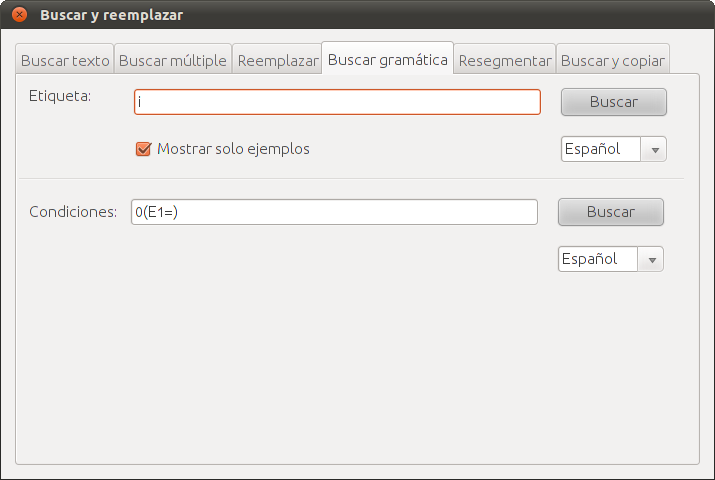715x480 pixels.
Task: Open the Buscar múltiple tab
Action: click(x=173, y=60)
